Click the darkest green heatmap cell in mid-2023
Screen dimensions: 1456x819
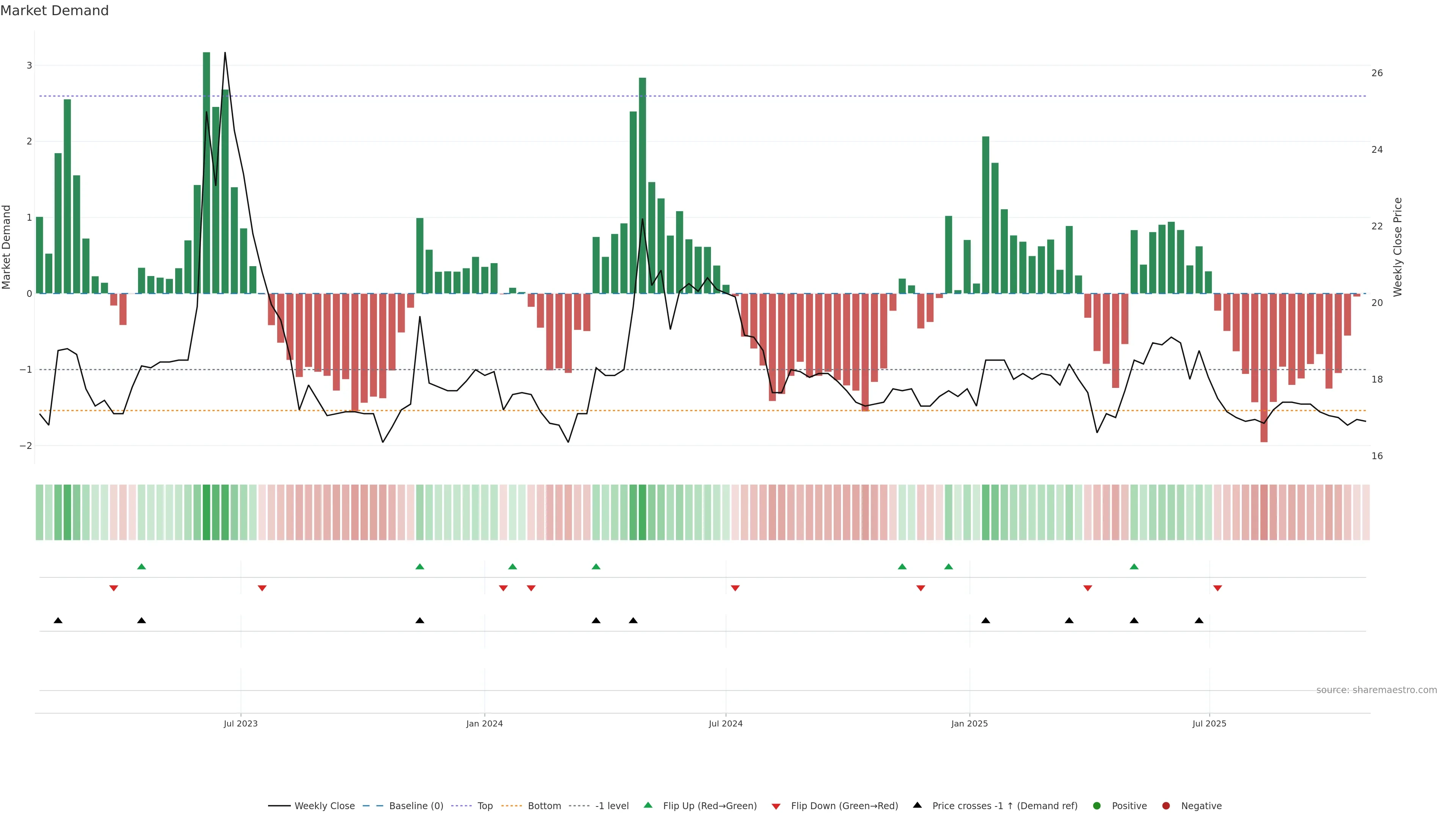click(x=206, y=512)
